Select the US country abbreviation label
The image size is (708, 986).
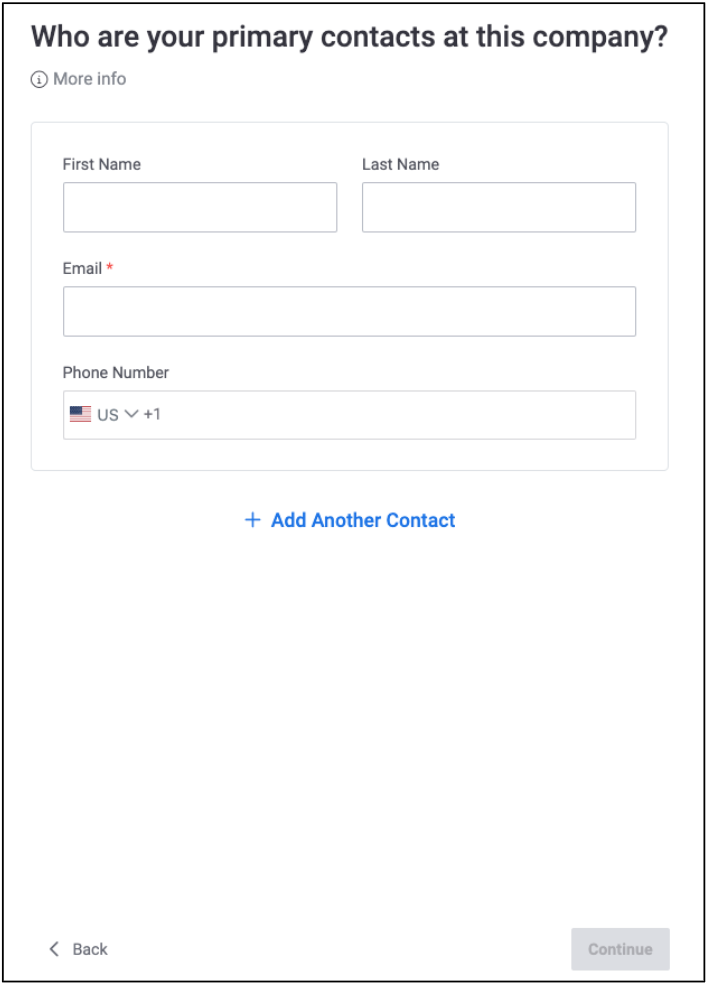108,414
